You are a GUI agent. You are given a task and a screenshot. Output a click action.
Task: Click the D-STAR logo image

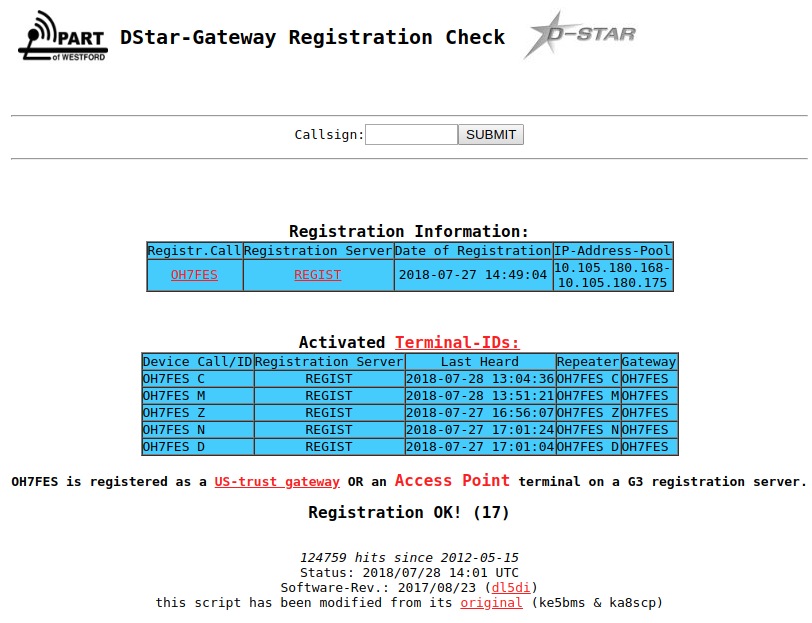pyautogui.click(x=579, y=35)
